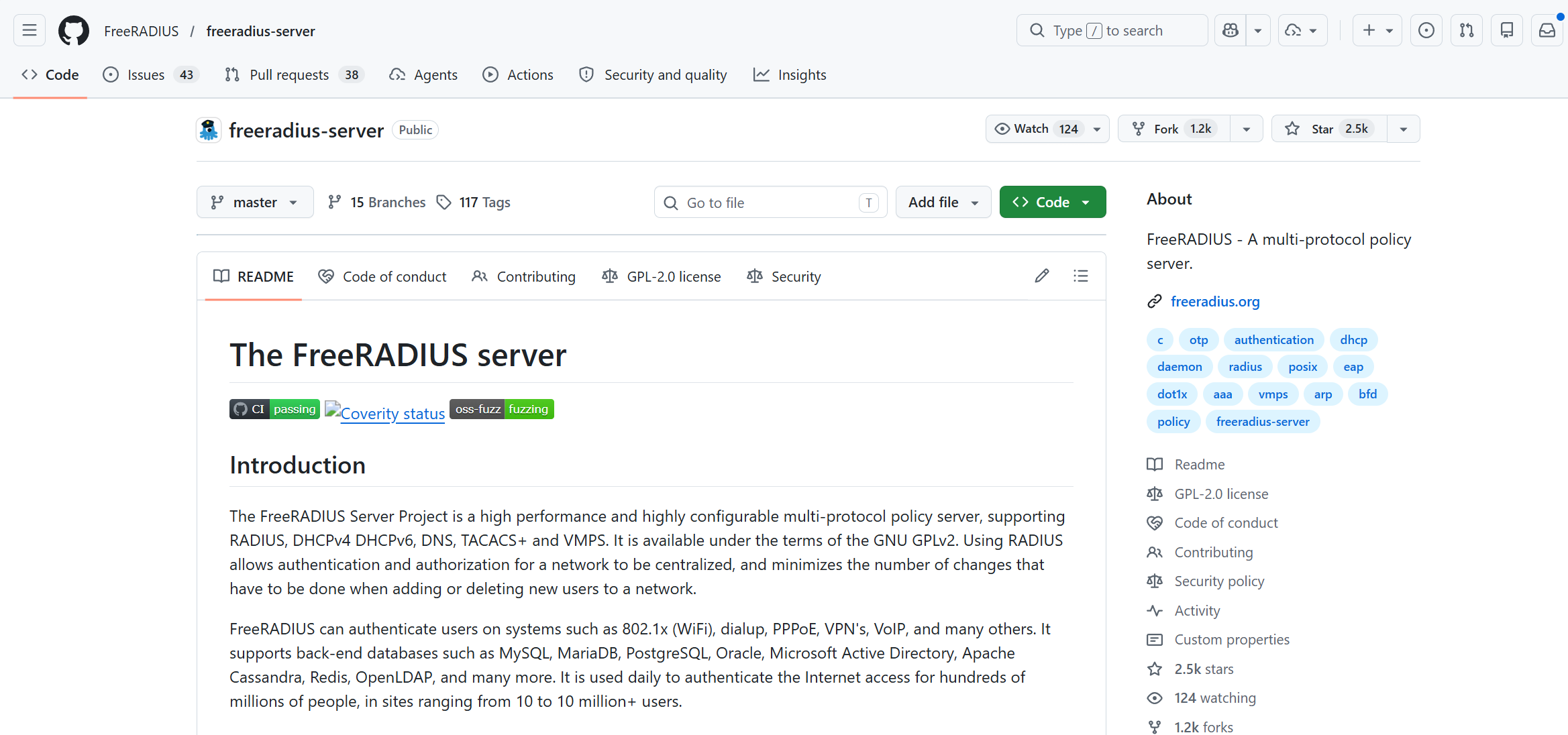View the 117 Tags link
1568x735 pixels.
tap(474, 202)
